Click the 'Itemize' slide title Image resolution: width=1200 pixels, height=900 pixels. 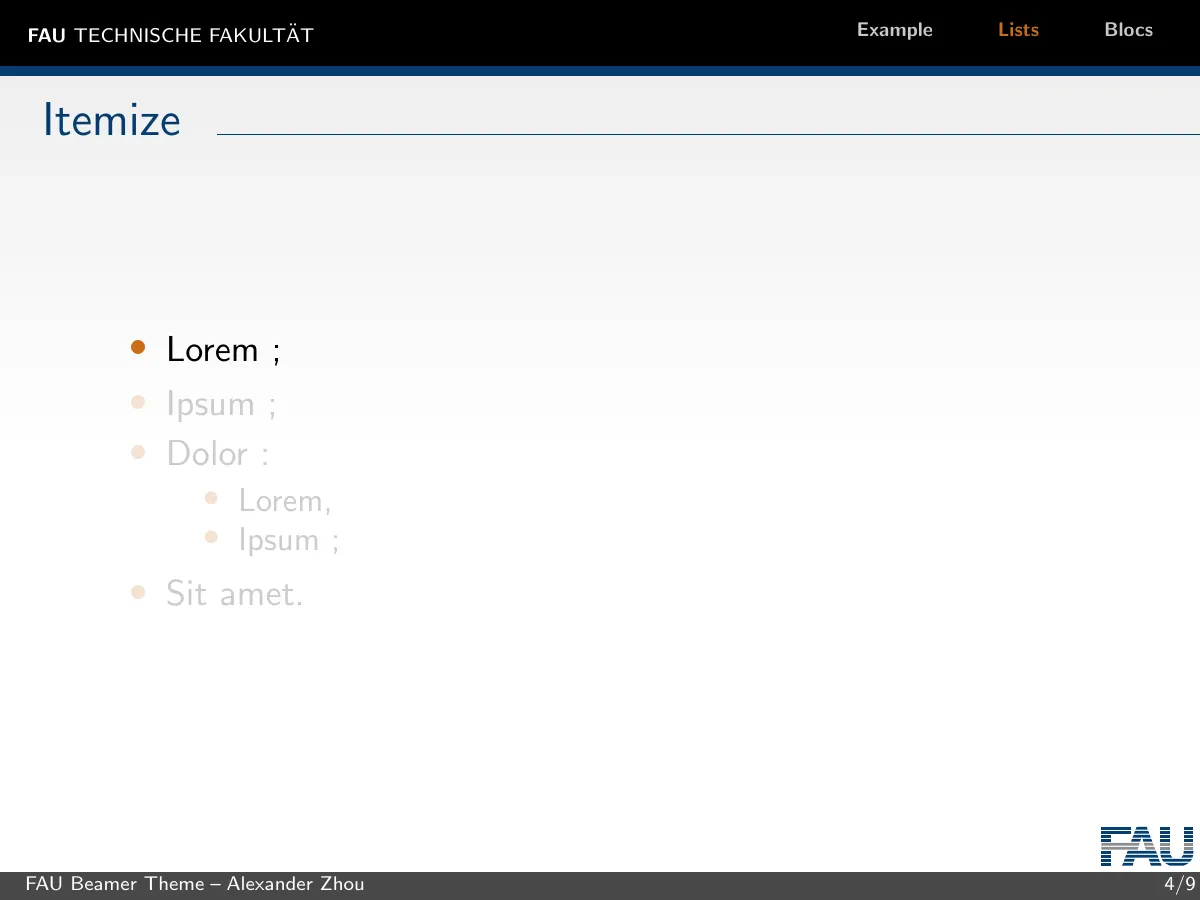(112, 120)
